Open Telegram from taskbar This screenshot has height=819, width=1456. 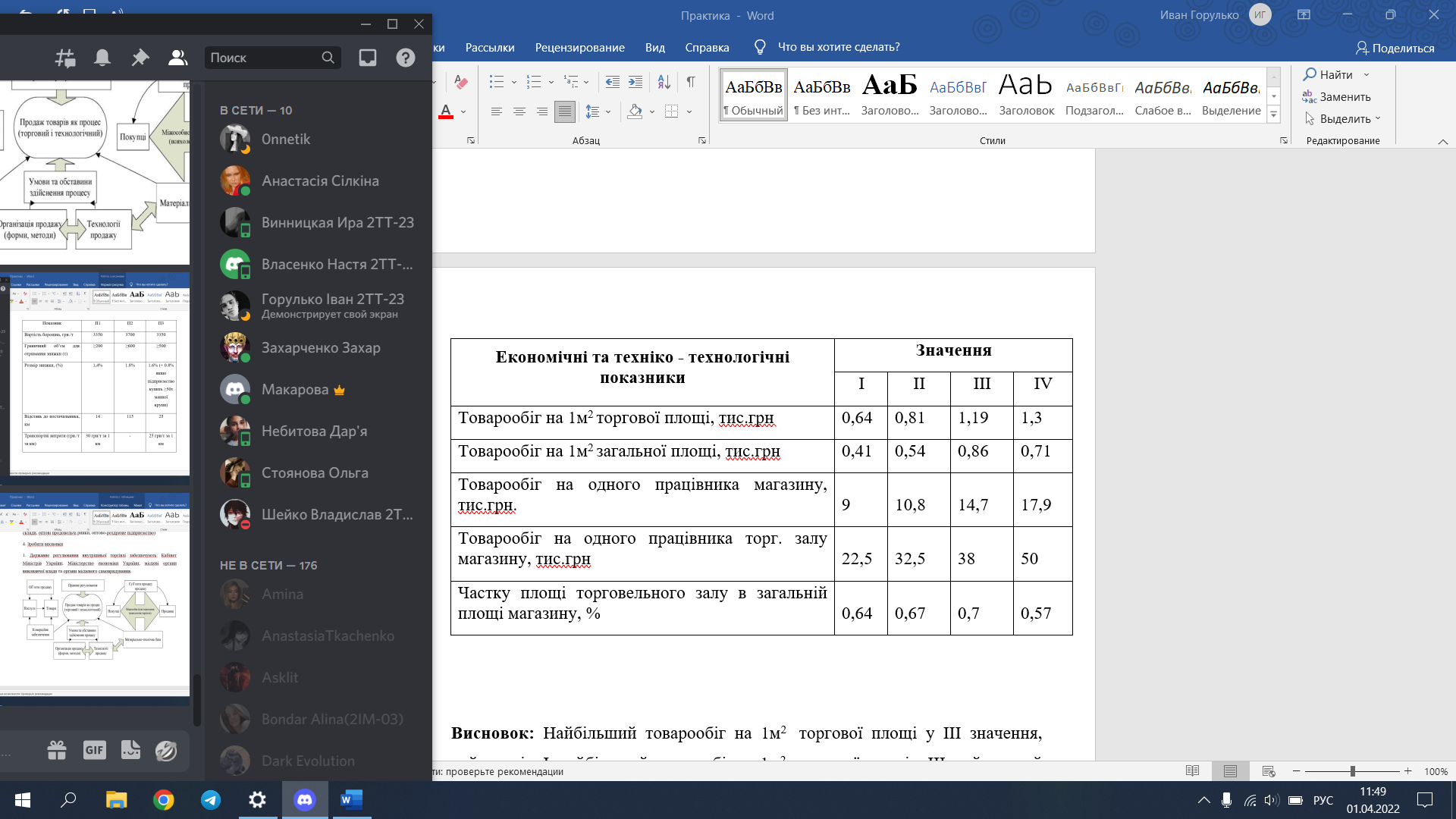[211, 800]
